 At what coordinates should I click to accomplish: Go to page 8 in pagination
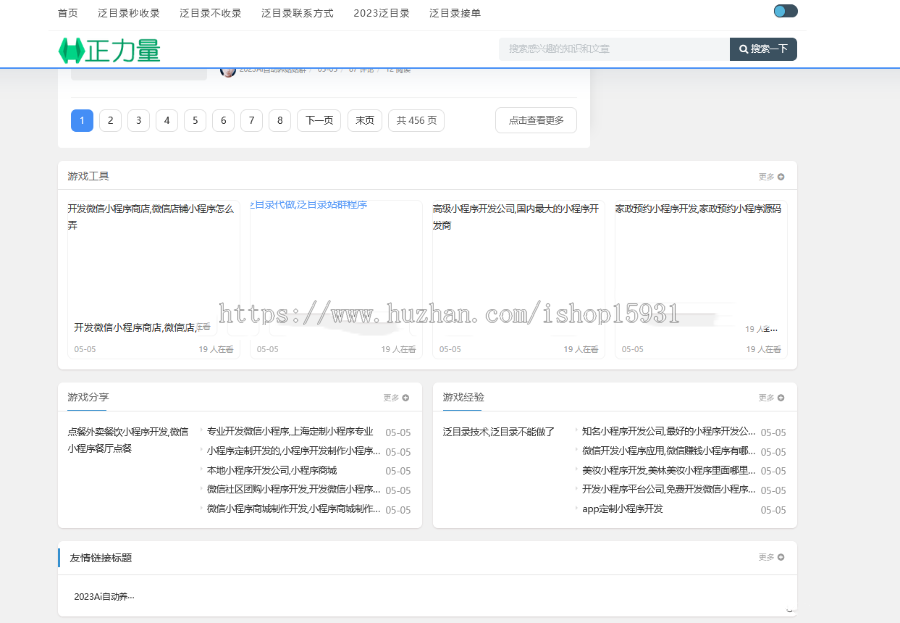(x=280, y=121)
